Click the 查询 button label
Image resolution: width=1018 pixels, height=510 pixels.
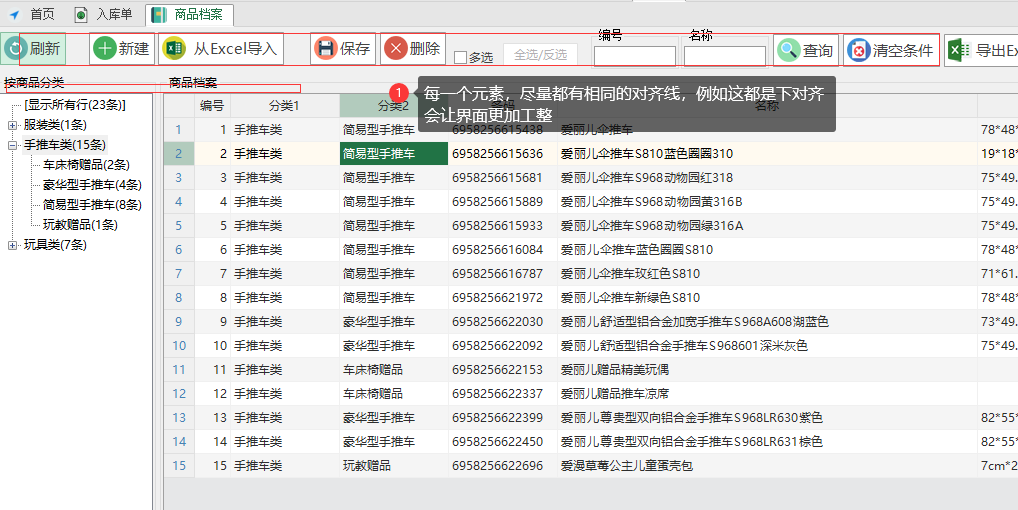click(x=817, y=51)
